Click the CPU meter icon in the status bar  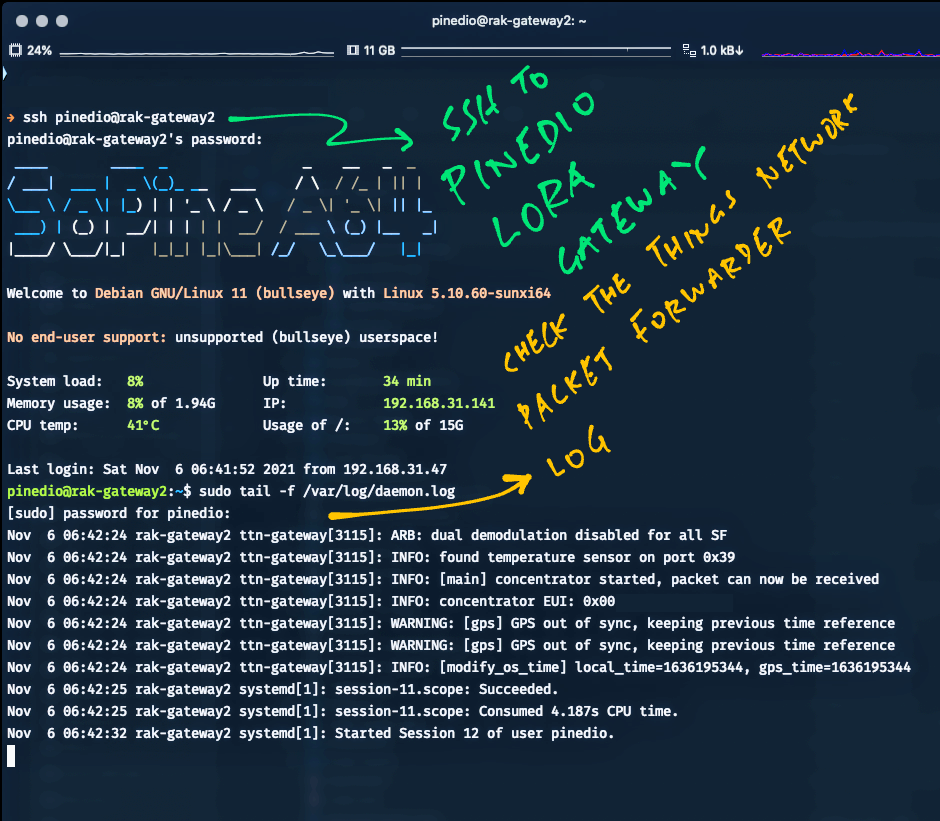point(14,50)
